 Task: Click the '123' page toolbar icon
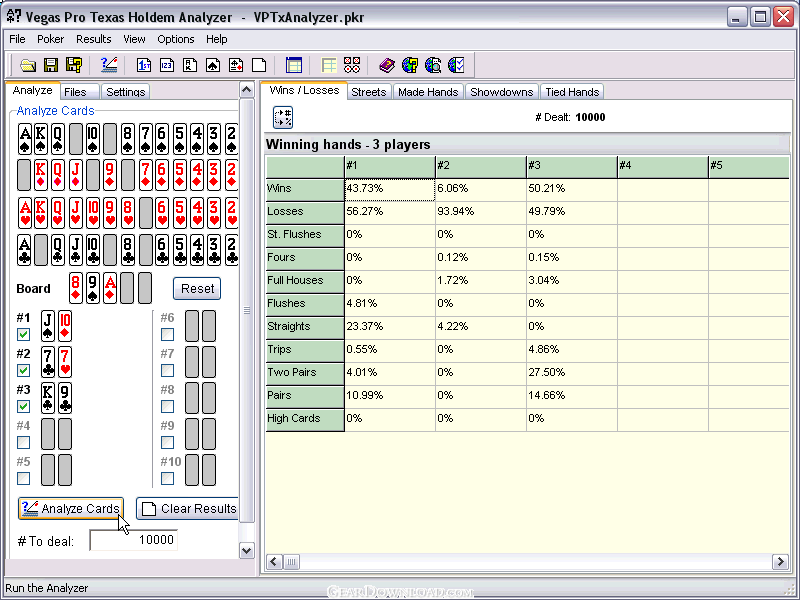167,65
